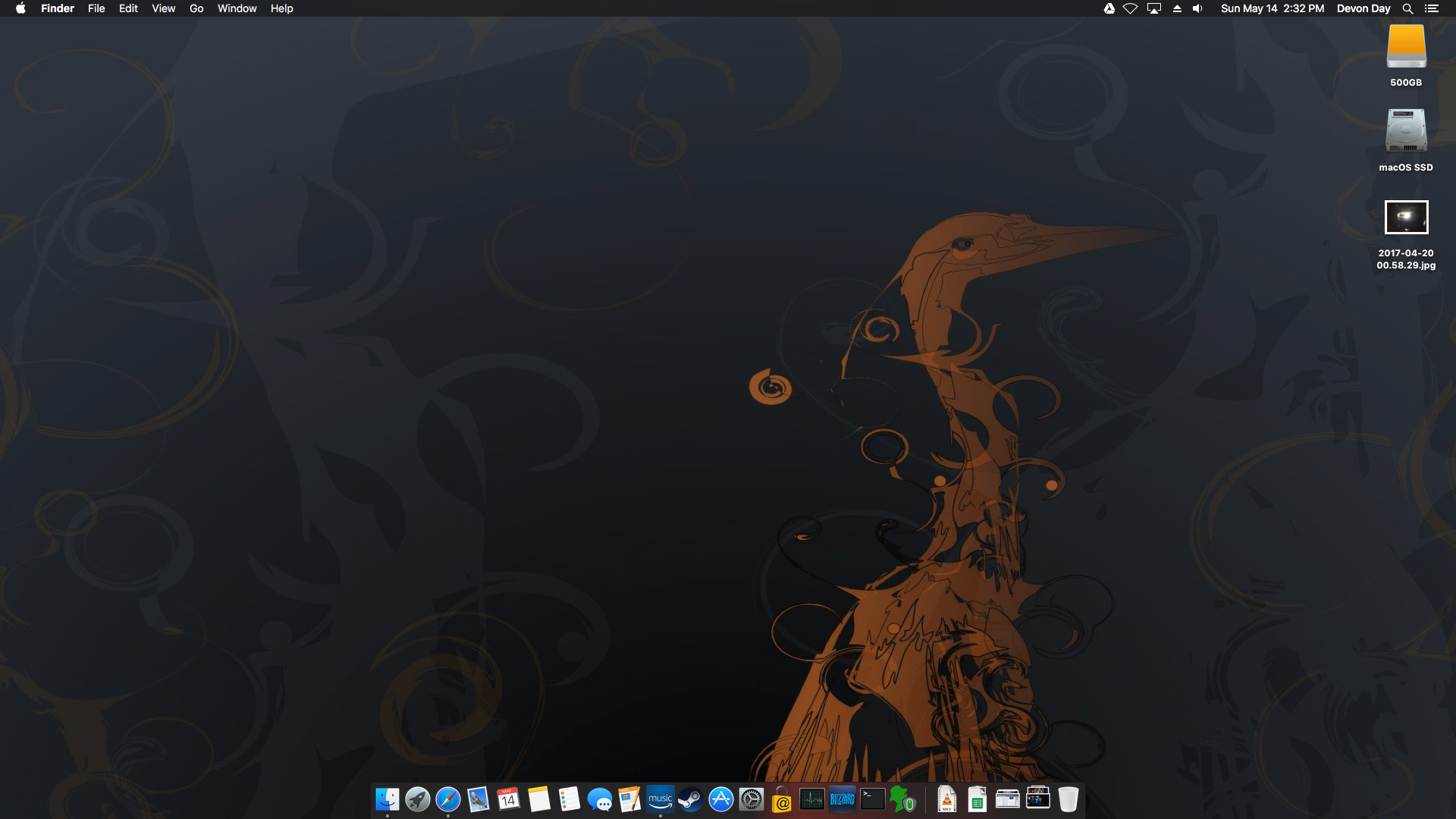Open Activity Monitor graph icon in Dock
The width and height of the screenshot is (1456, 819).
point(812,799)
